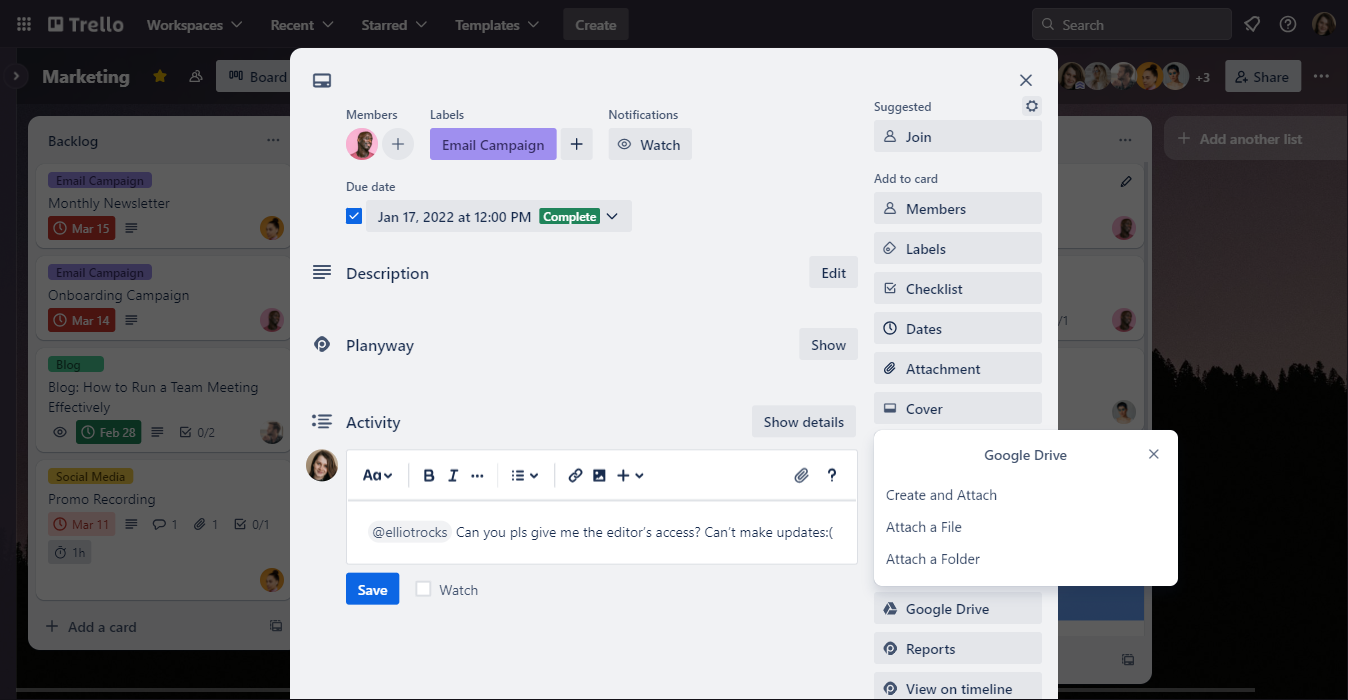The height and width of the screenshot is (700, 1348).
Task: Click the italic formatting icon
Action: click(x=453, y=476)
